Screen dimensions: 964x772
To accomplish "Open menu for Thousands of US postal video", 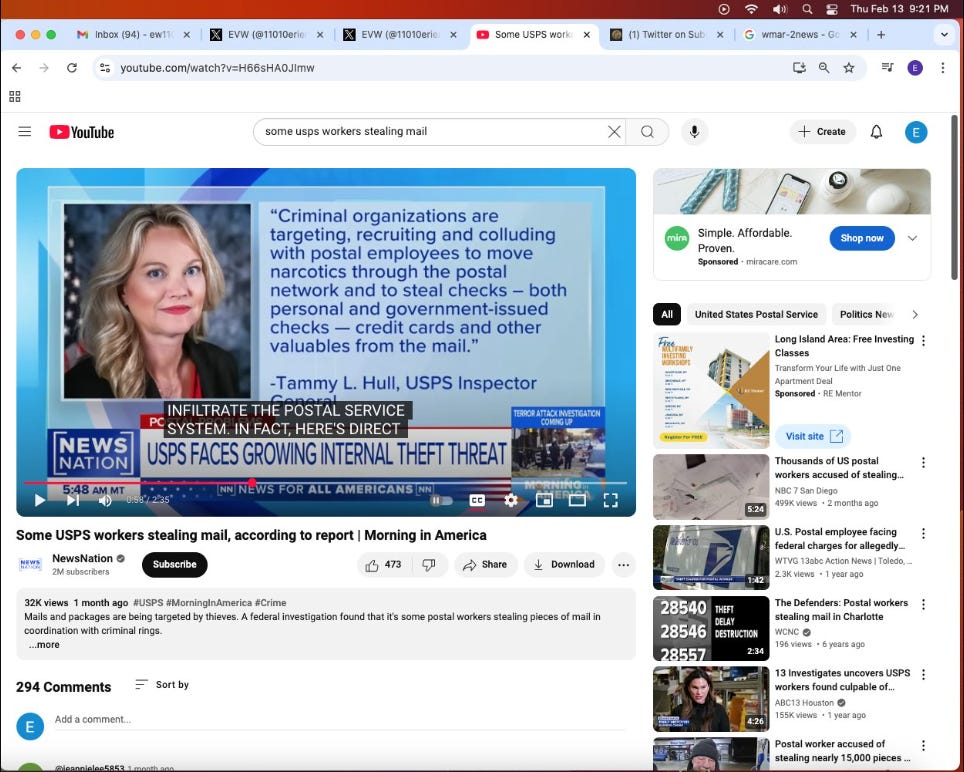I will pos(923,462).
